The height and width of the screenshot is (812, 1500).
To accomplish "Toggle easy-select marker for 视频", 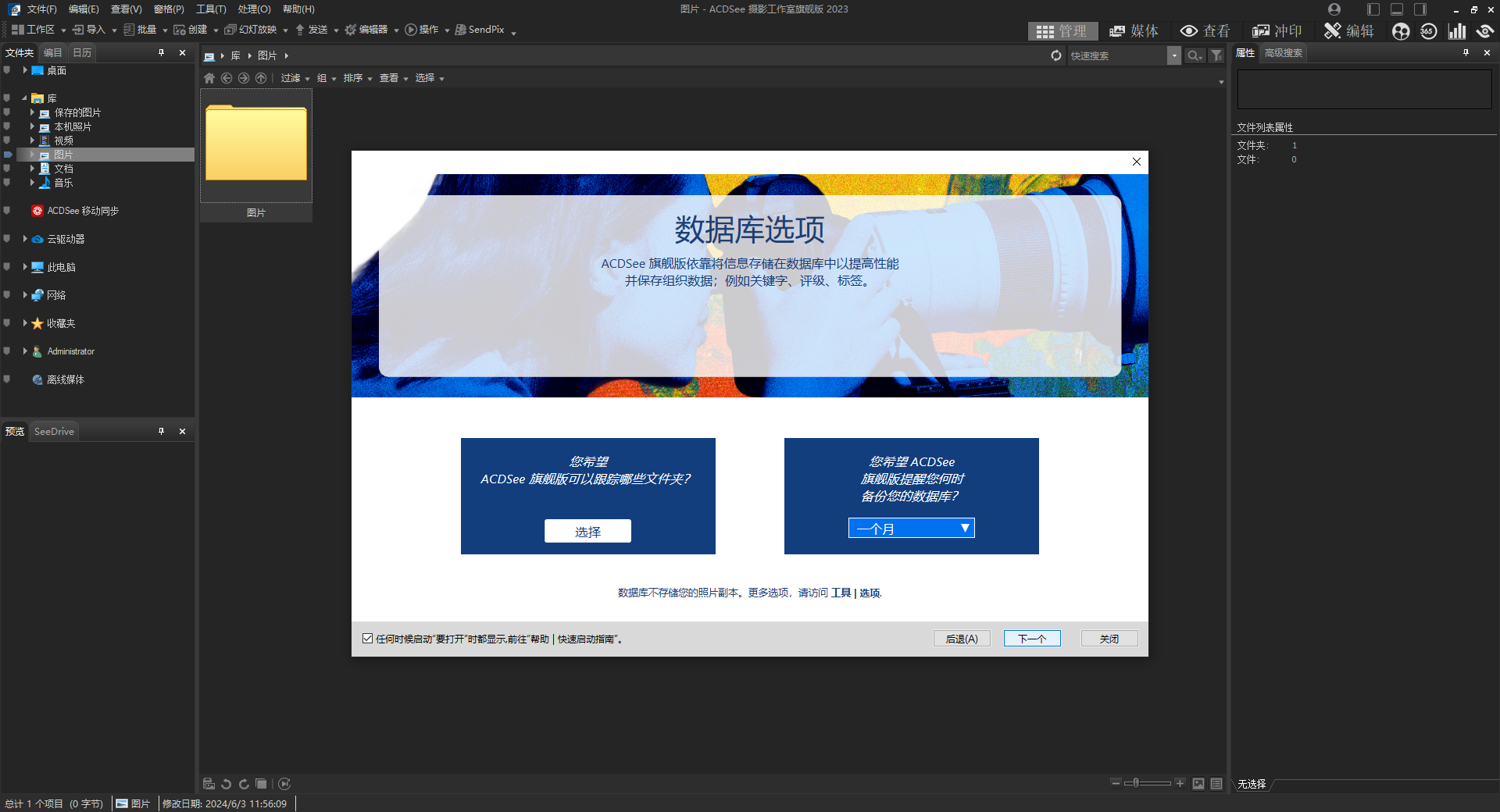I will [7, 141].
